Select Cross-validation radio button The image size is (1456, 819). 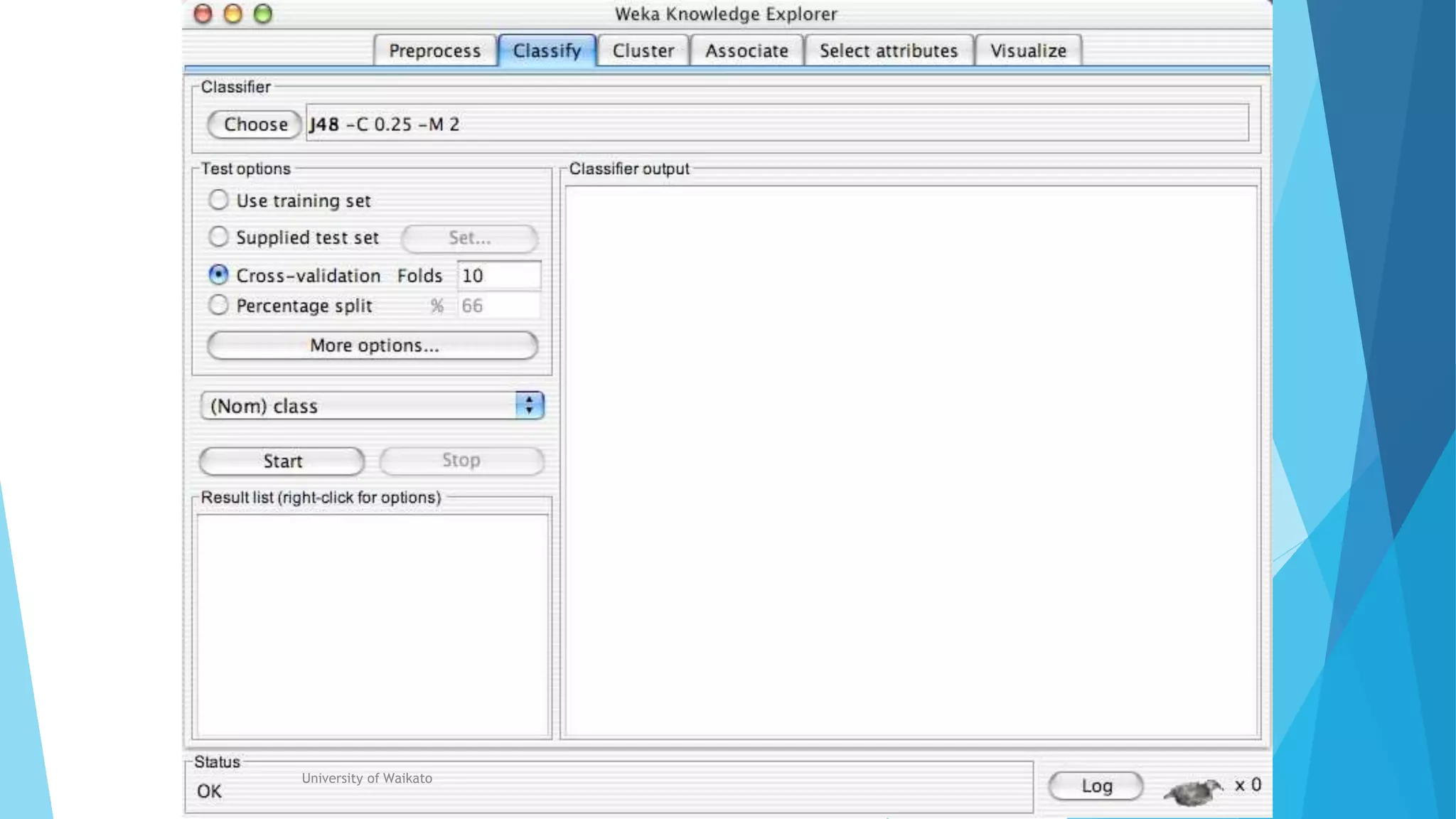click(219, 274)
